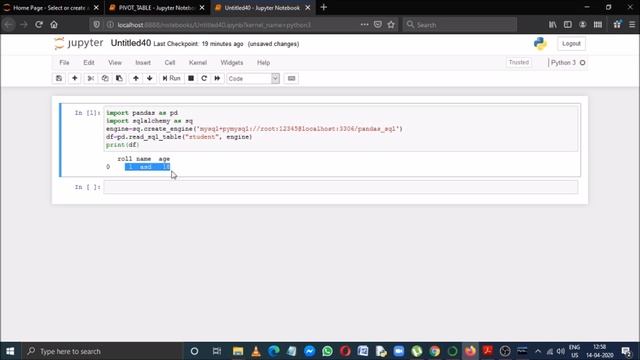Screen dimensions: 640x360
Task: Rename the notebook title Untitled40
Action: tap(131, 43)
